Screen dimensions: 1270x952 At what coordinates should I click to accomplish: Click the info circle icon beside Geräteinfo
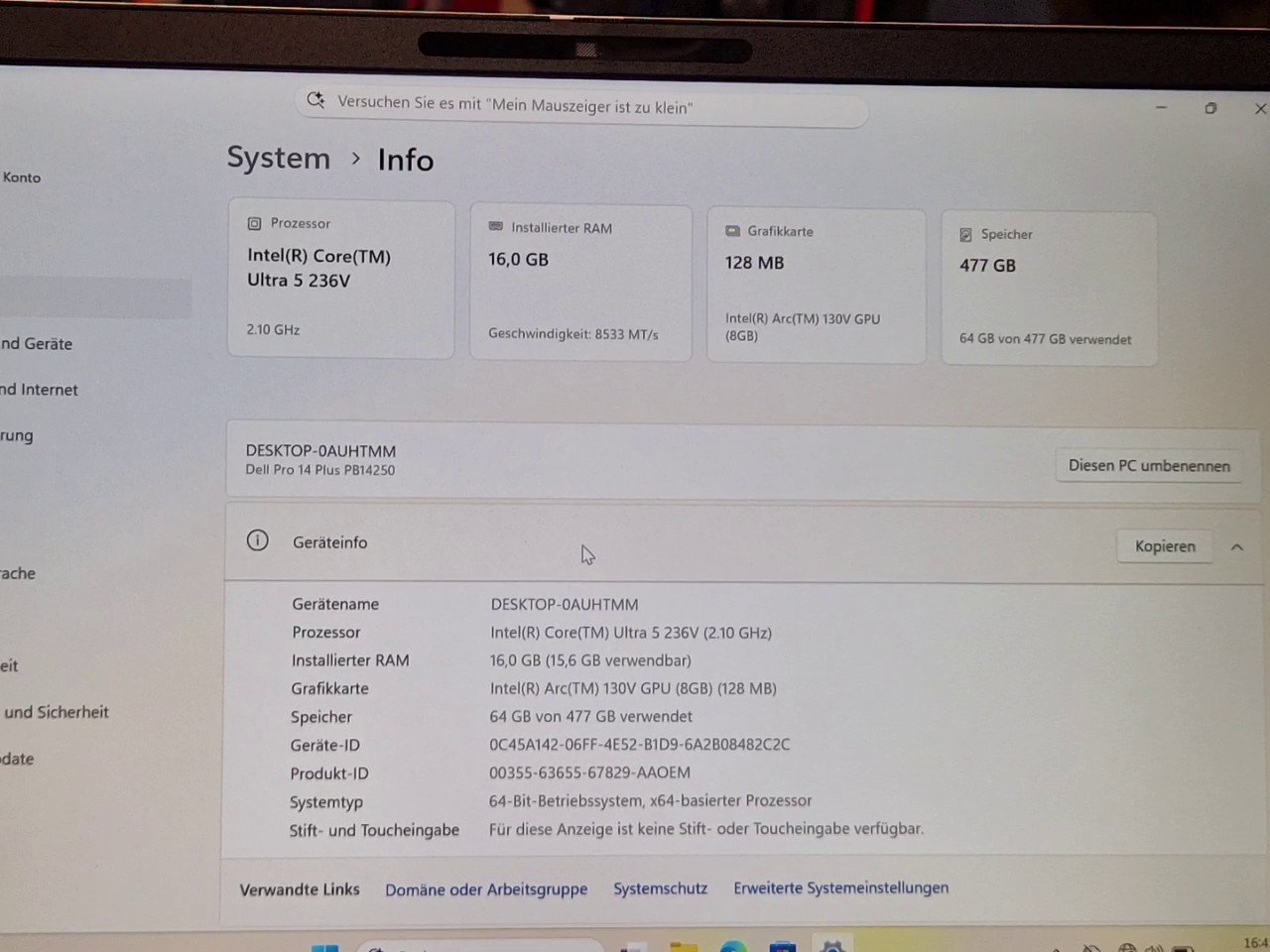pyautogui.click(x=257, y=540)
